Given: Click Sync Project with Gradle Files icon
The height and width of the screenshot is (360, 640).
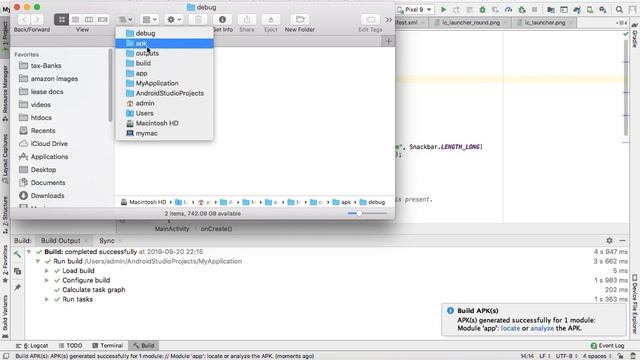Looking at the screenshot, I should click(577, 9).
